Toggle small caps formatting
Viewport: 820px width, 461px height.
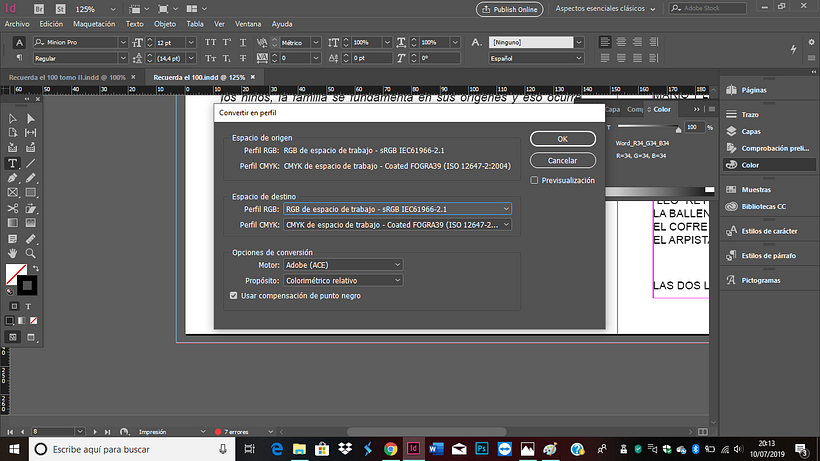[x=210, y=58]
